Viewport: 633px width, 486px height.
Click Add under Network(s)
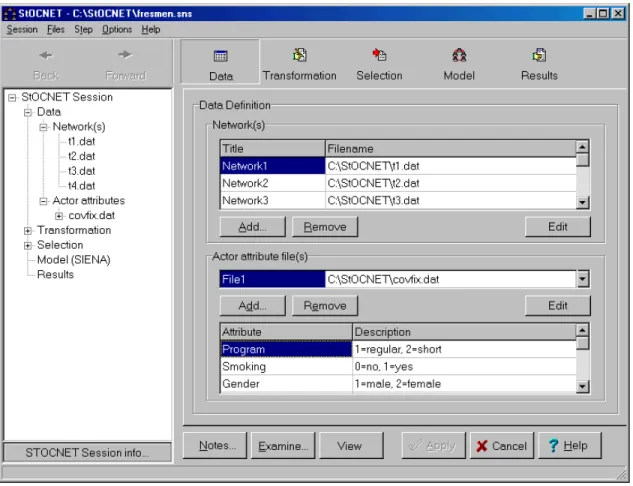pos(253,227)
